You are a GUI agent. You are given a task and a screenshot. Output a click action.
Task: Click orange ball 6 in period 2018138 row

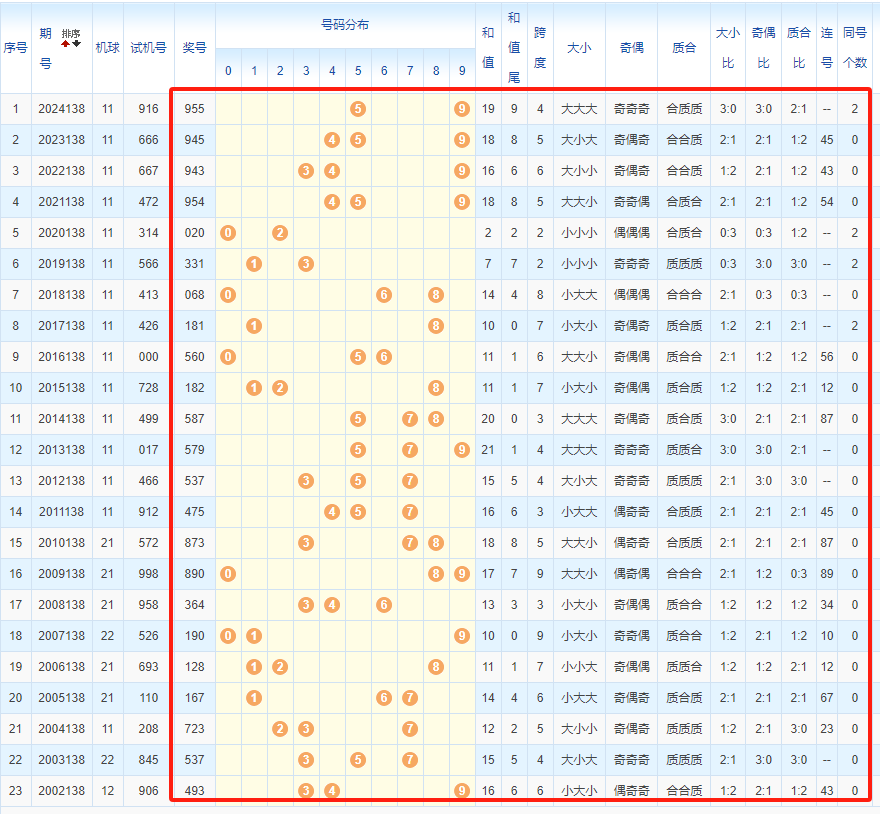click(384, 295)
